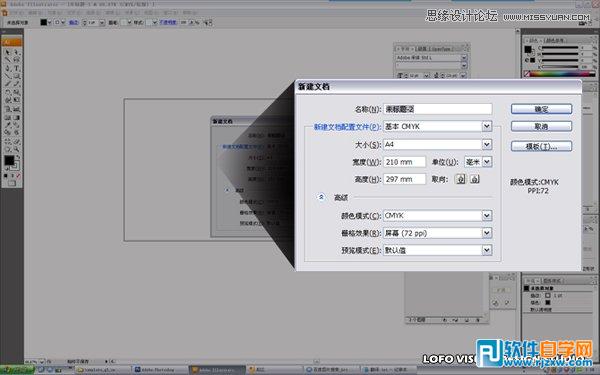Click the 确定 OK button
Image resolution: width=600 pixels, height=375 pixels.
pyautogui.click(x=541, y=109)
